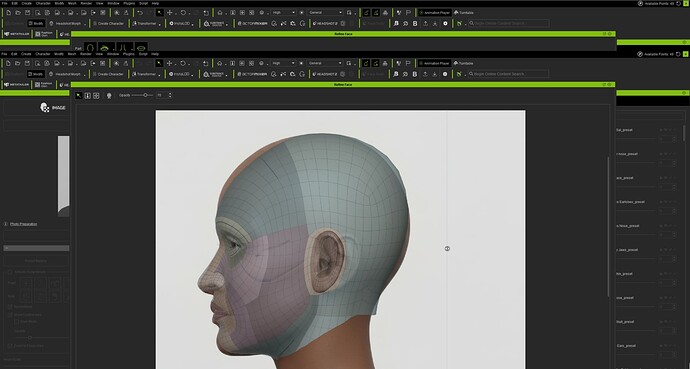Toggle Modify mode button in front window toolbar
Image resolution: width=690 pixels, height=369 pixels.
(36, 74)
